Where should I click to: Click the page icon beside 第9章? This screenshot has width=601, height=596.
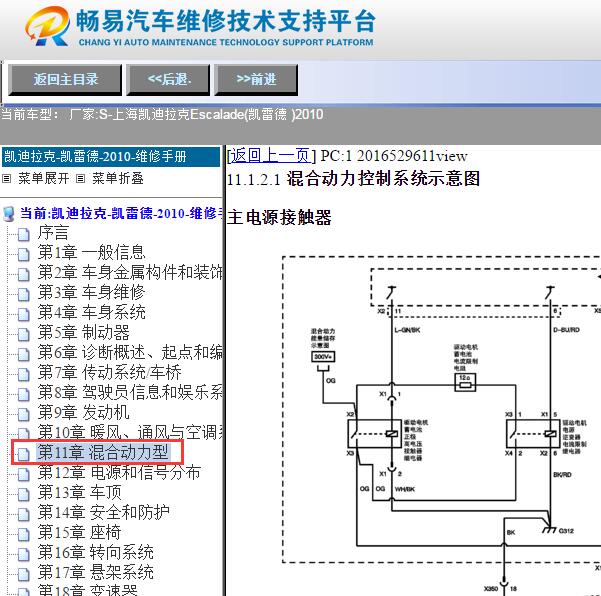pyautogui.click(x=23, y=414)
